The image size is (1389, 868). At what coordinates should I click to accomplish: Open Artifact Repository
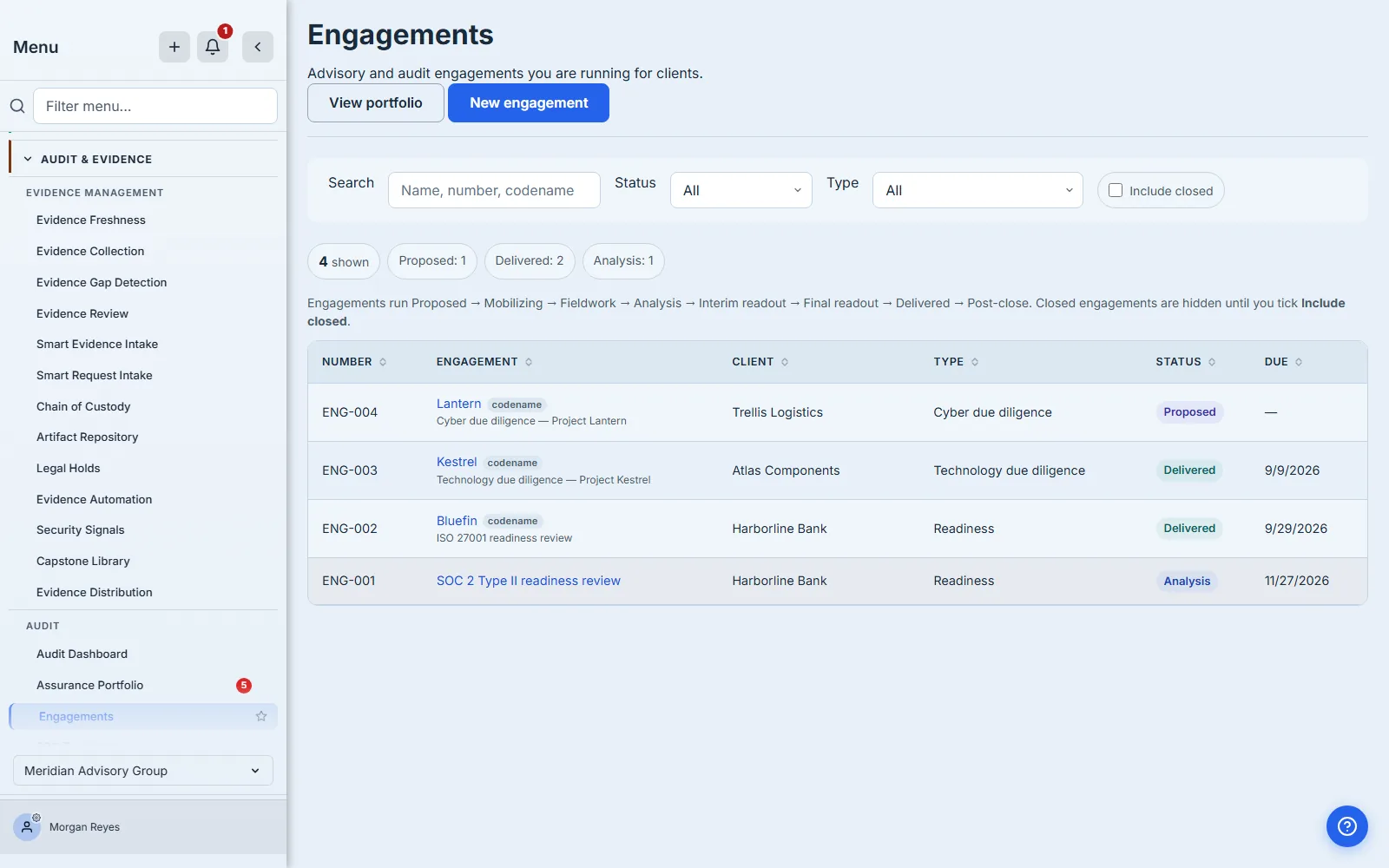click(x=88, y=437)
